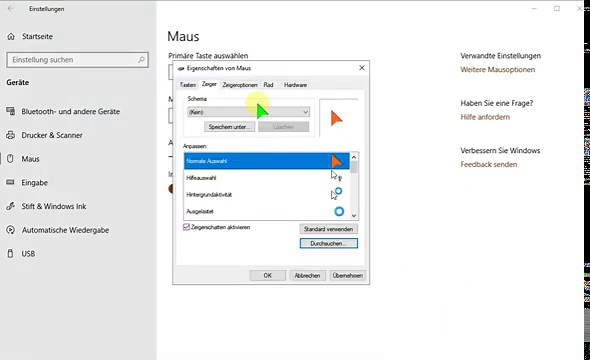Switch to the Rad tab
Viewport: 590px width, 360px height.
click(268, 85)
